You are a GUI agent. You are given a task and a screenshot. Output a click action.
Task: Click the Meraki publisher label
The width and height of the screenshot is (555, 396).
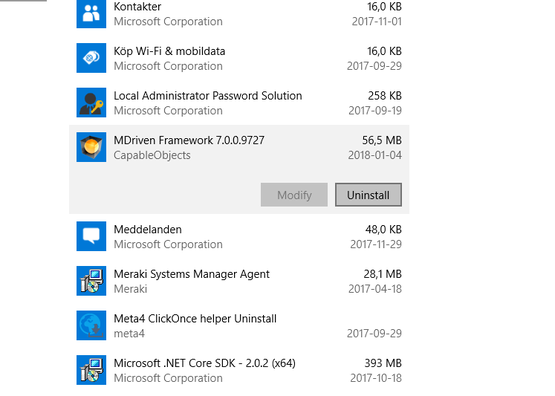tap(130, 289)
